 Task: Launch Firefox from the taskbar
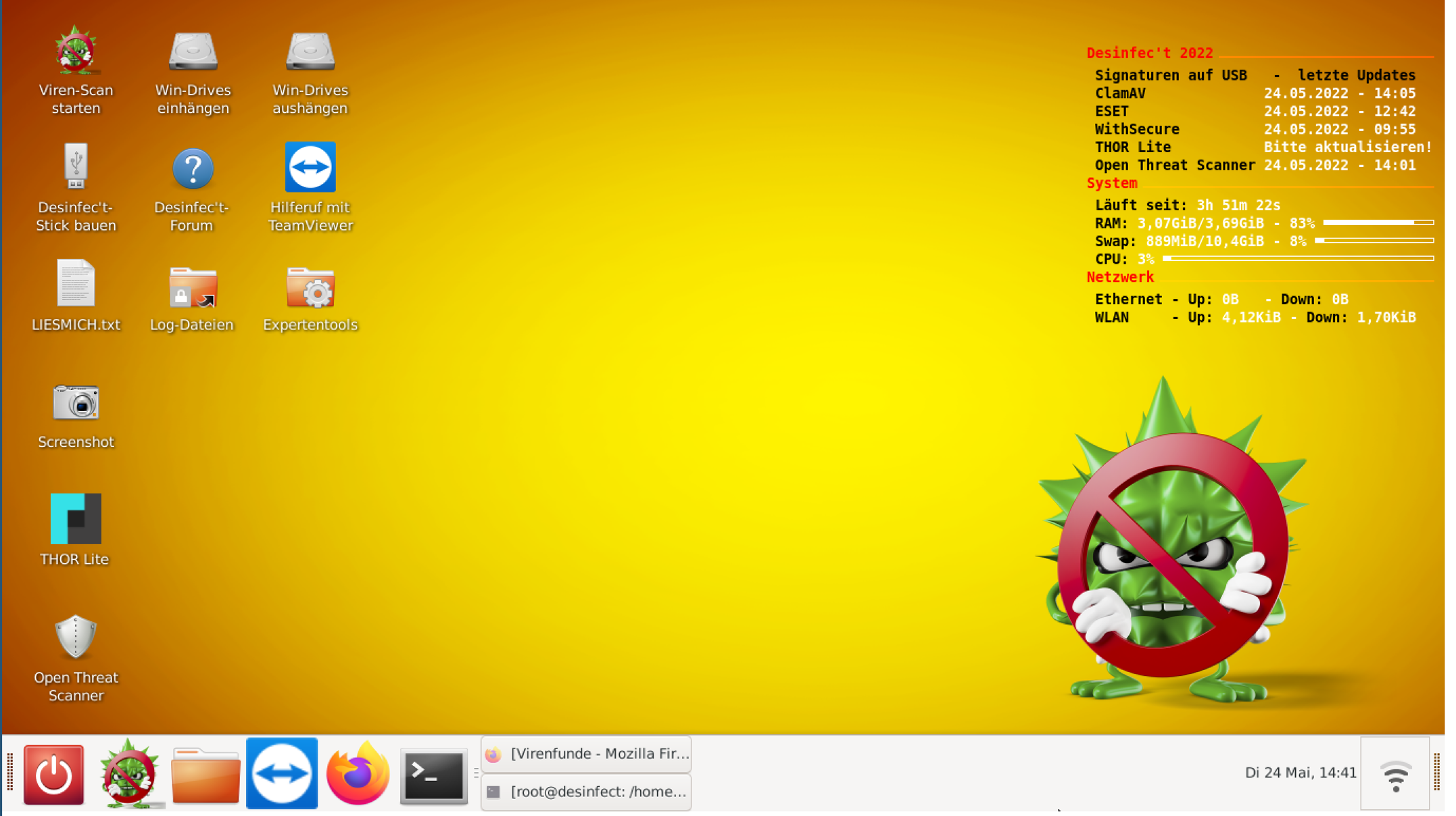click(x=358, y=774)
